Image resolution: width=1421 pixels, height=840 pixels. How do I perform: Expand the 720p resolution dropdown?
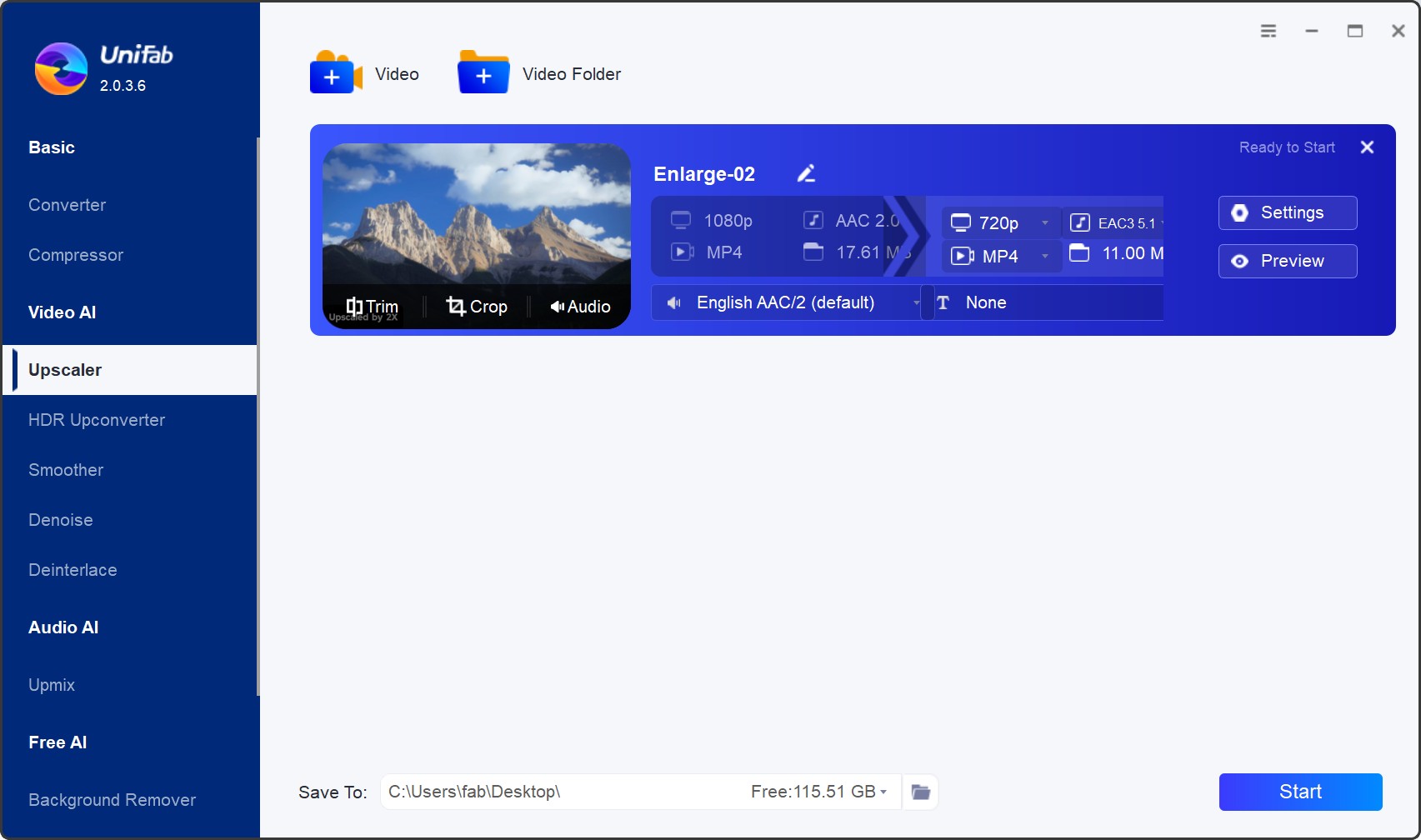coord(1045,222)
